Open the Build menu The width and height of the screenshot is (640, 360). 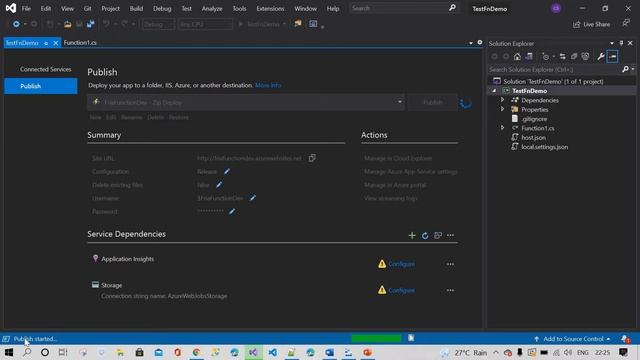coord(136,8)
